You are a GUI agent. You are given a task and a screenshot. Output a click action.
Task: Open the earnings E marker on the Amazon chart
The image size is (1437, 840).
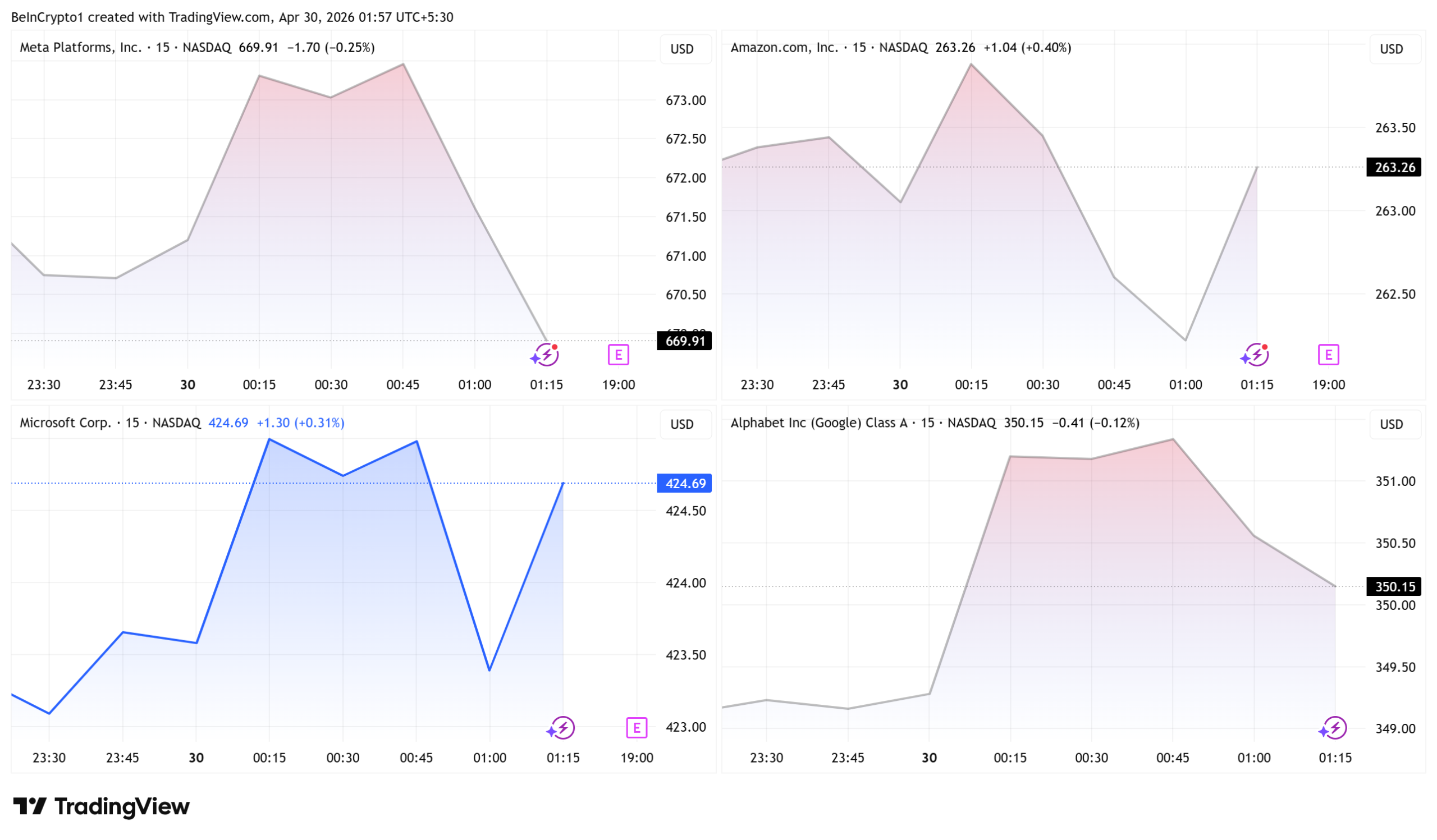pos(1328,355)
